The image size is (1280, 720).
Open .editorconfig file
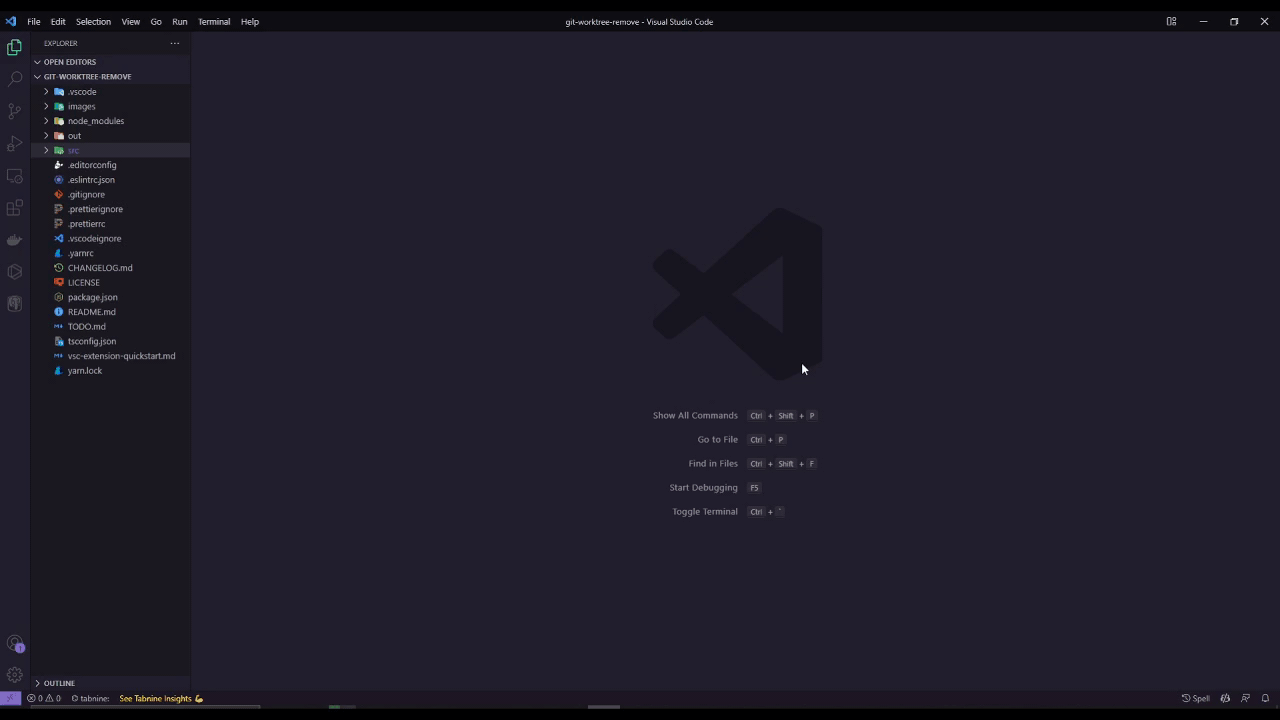[110, 165]
